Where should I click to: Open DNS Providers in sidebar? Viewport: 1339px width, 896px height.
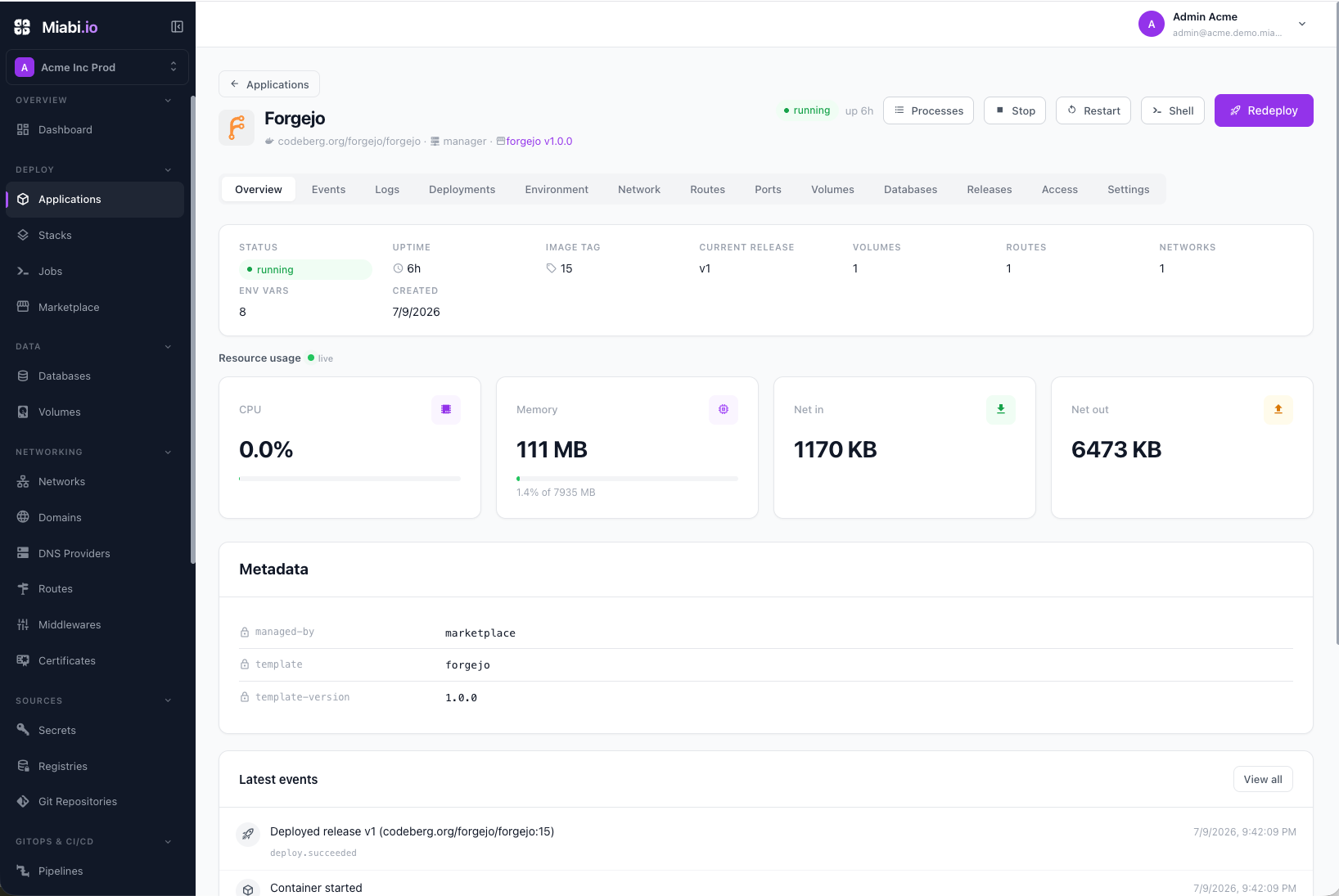click(x=95, y=553)
